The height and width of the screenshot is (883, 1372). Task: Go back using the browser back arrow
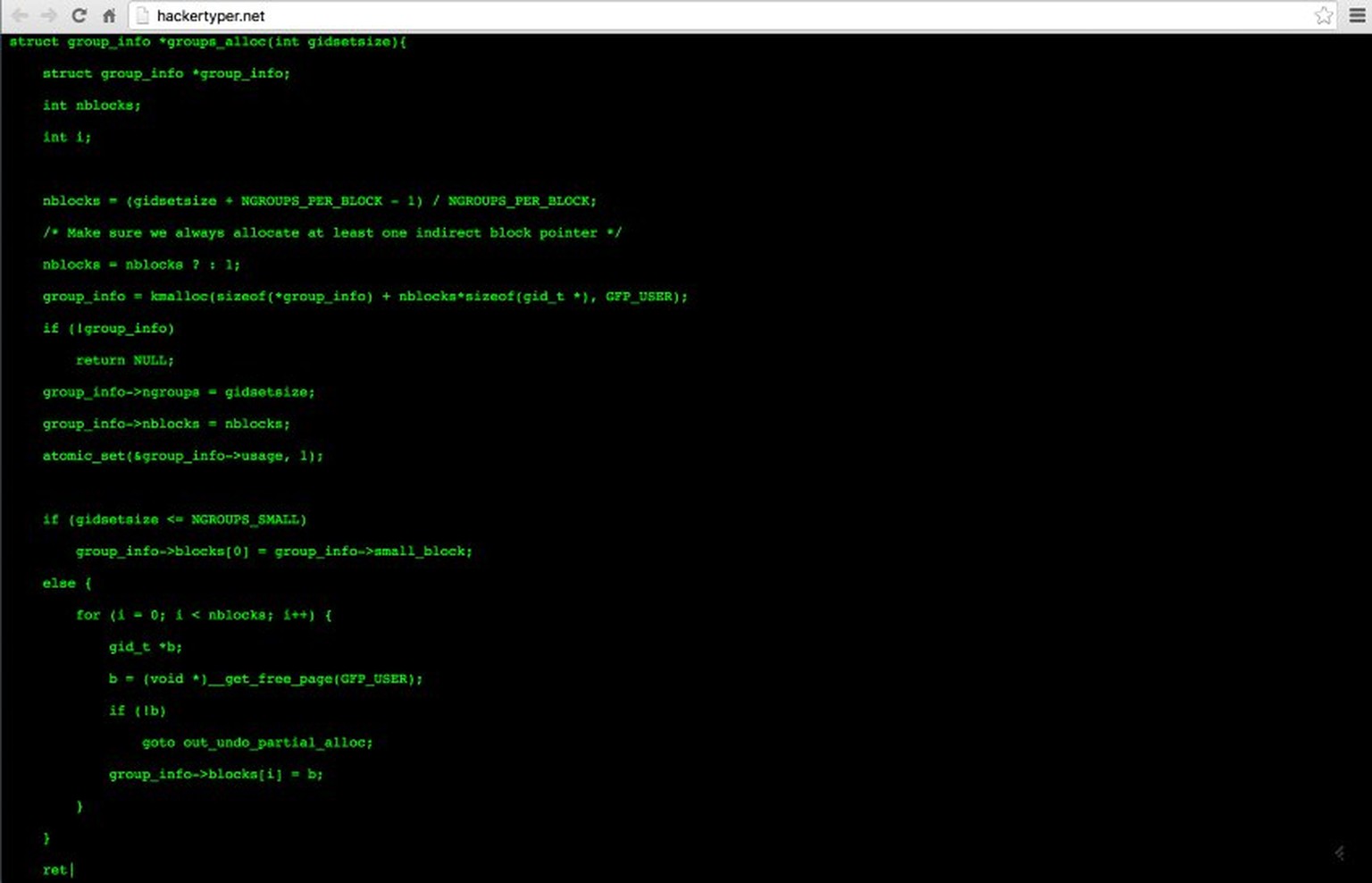20,15
